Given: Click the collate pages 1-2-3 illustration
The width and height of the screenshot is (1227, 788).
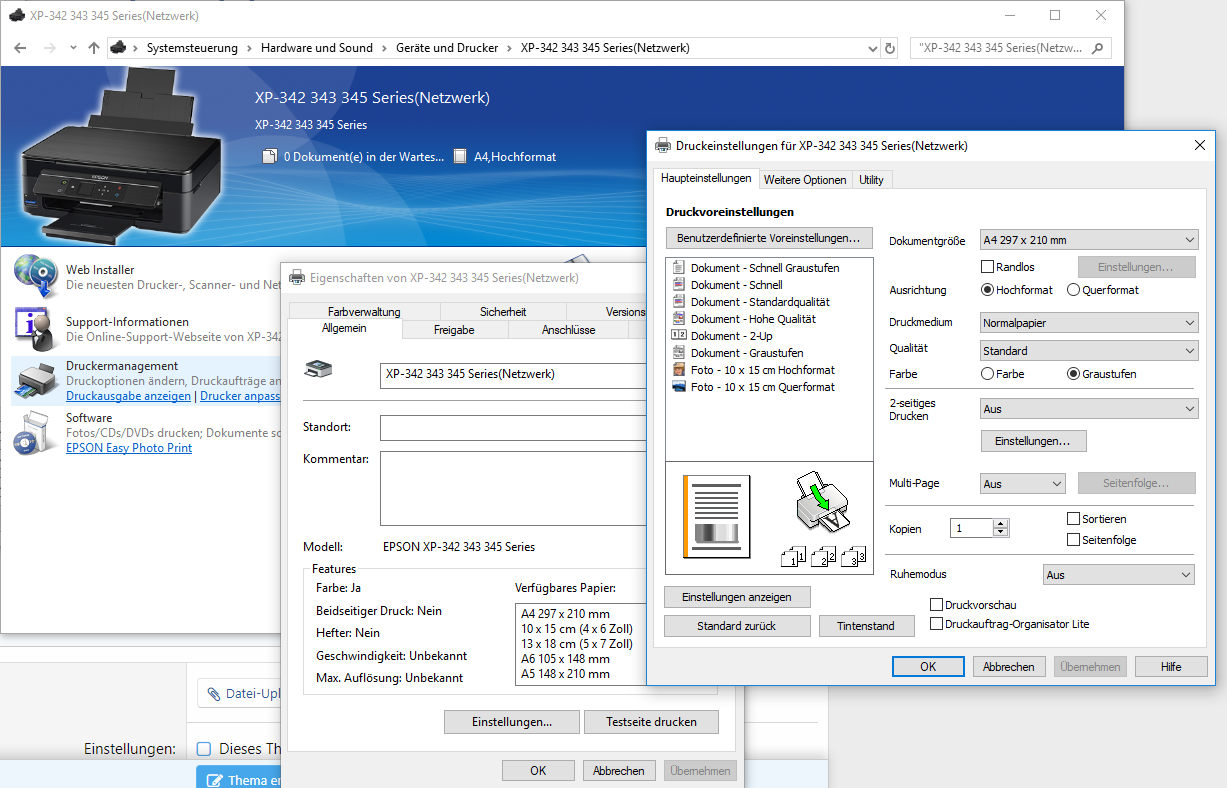Looking at the screenshot, I should 823,558.
